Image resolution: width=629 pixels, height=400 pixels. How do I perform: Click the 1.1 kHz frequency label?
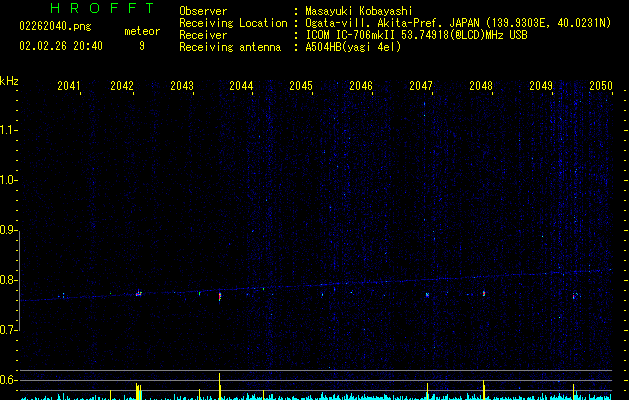pos(8,130)
